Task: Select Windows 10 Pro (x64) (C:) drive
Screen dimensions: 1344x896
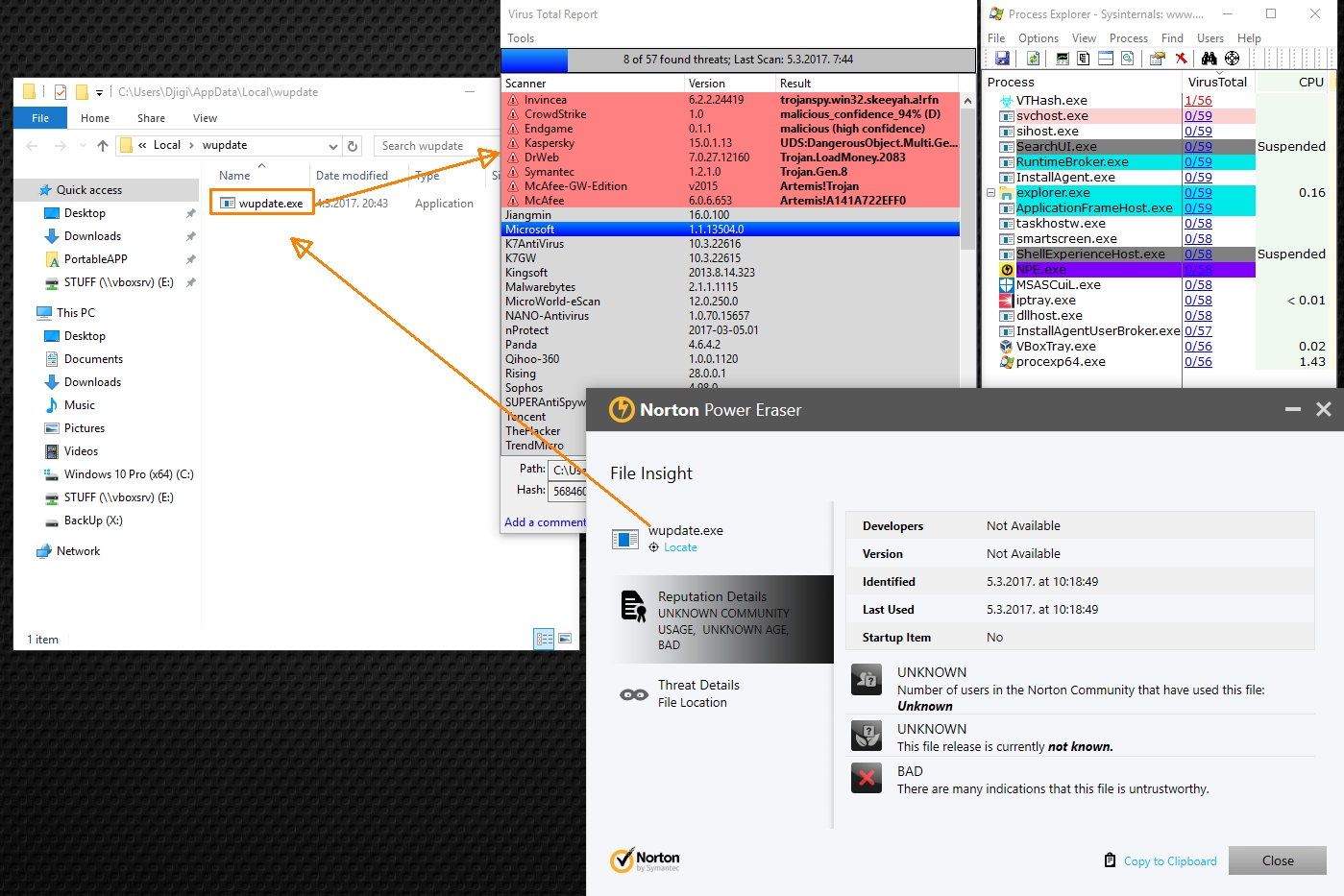Action: [x=129, y=474]
